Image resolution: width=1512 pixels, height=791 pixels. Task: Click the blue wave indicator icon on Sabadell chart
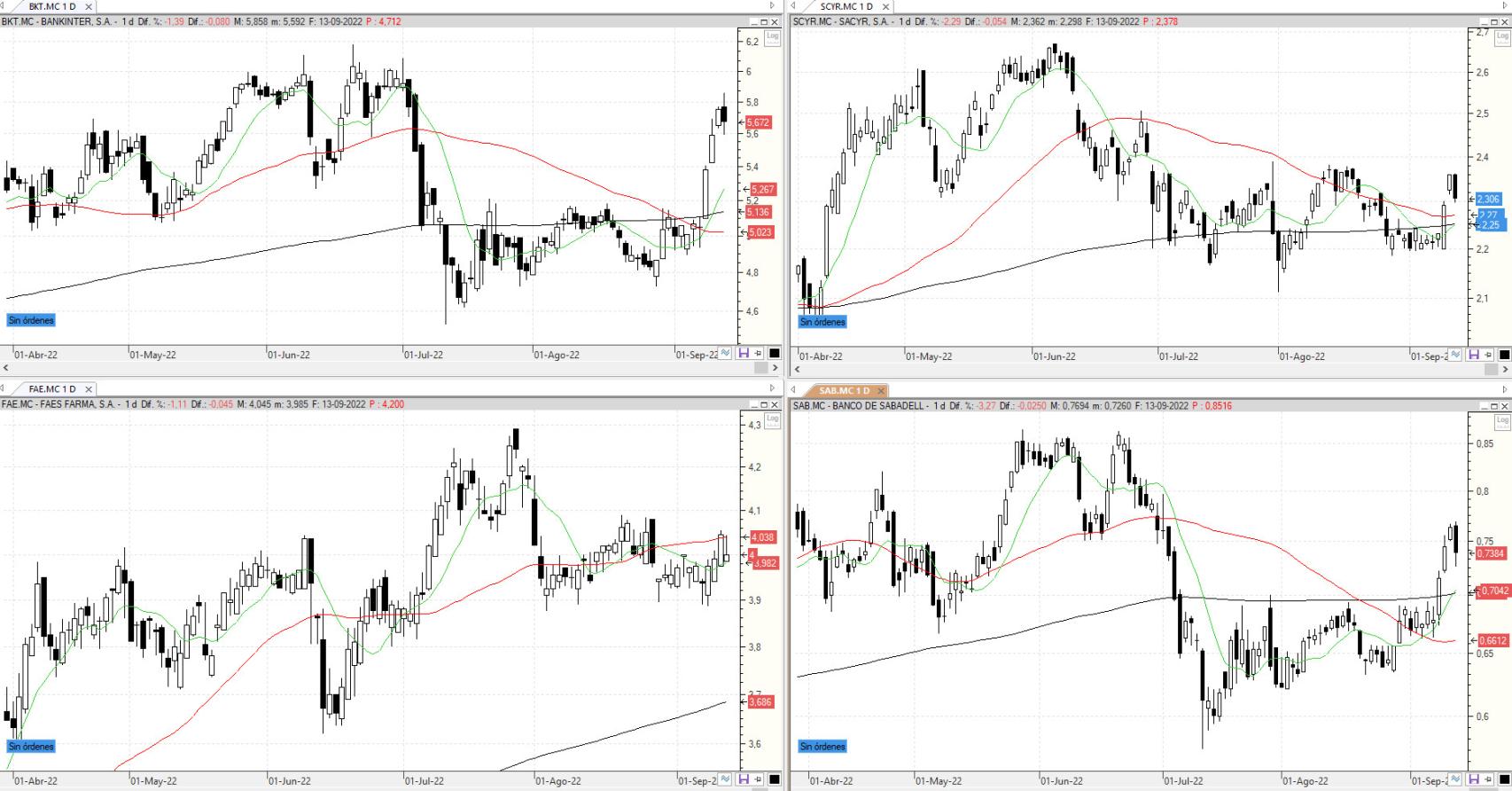click(1456, 780)
